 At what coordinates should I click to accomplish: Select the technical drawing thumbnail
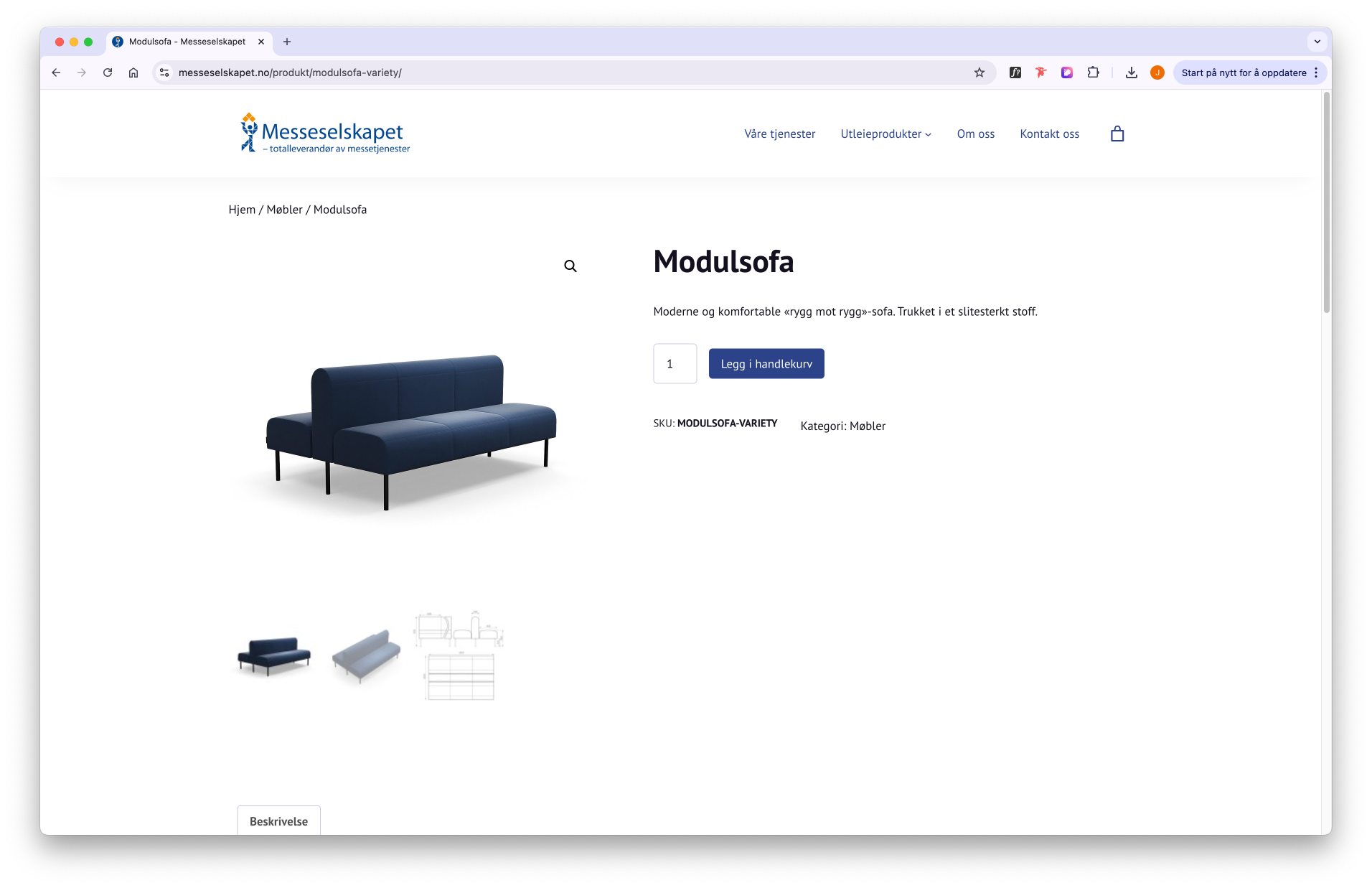(x=459, y=655)
